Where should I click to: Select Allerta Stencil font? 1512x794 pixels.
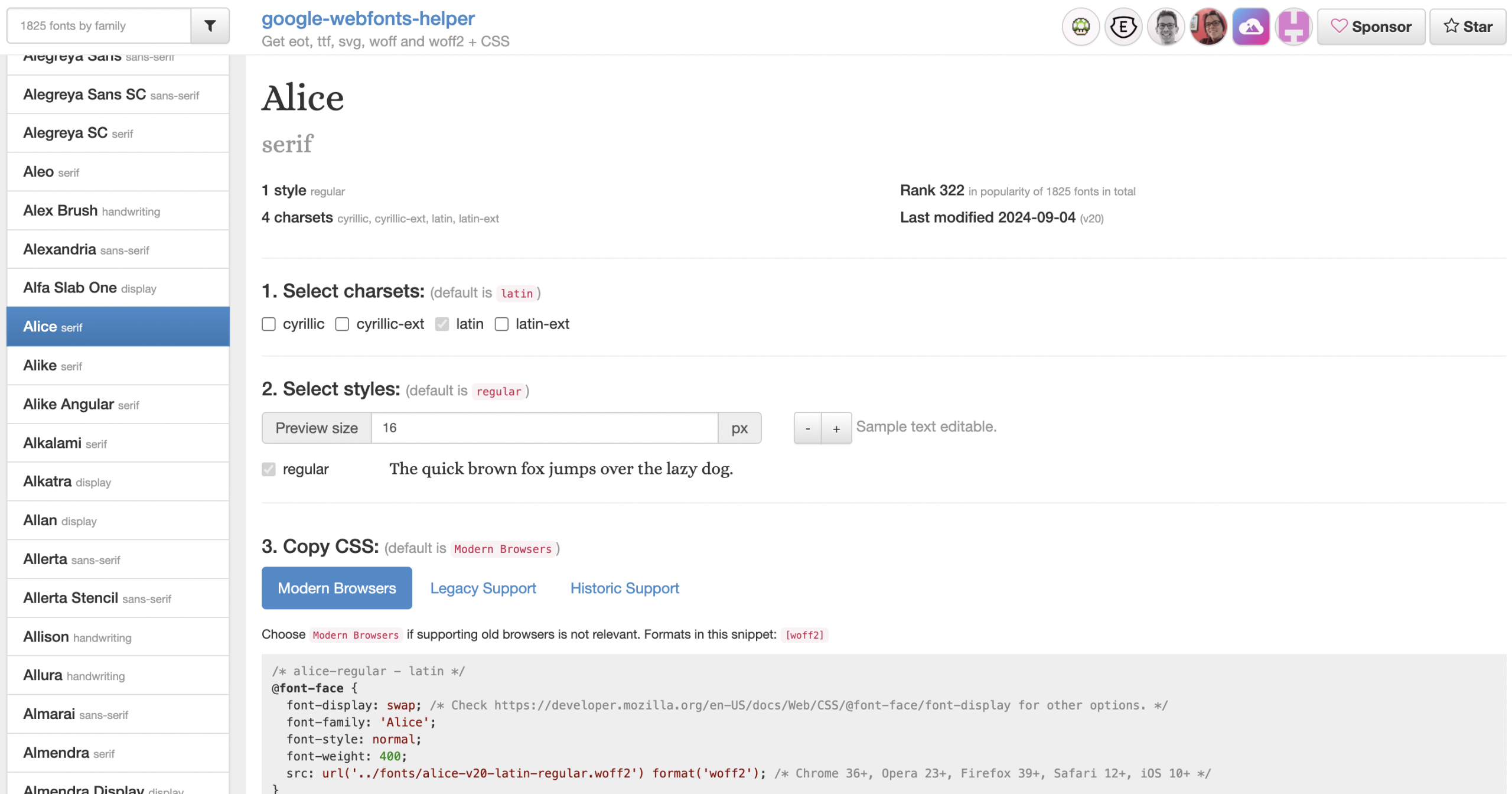pos(118,598)
